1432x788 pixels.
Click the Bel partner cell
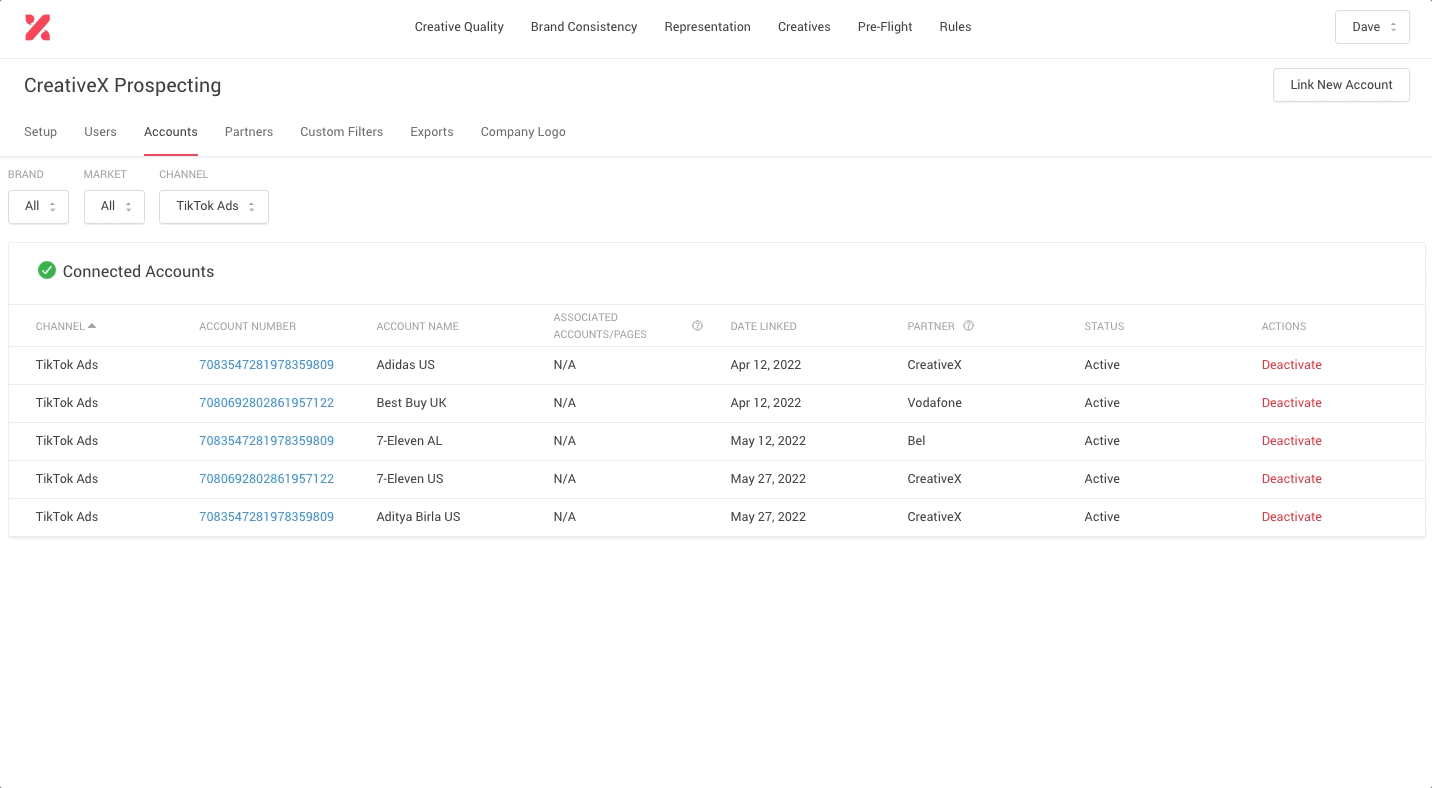click(x=917, y=441)
